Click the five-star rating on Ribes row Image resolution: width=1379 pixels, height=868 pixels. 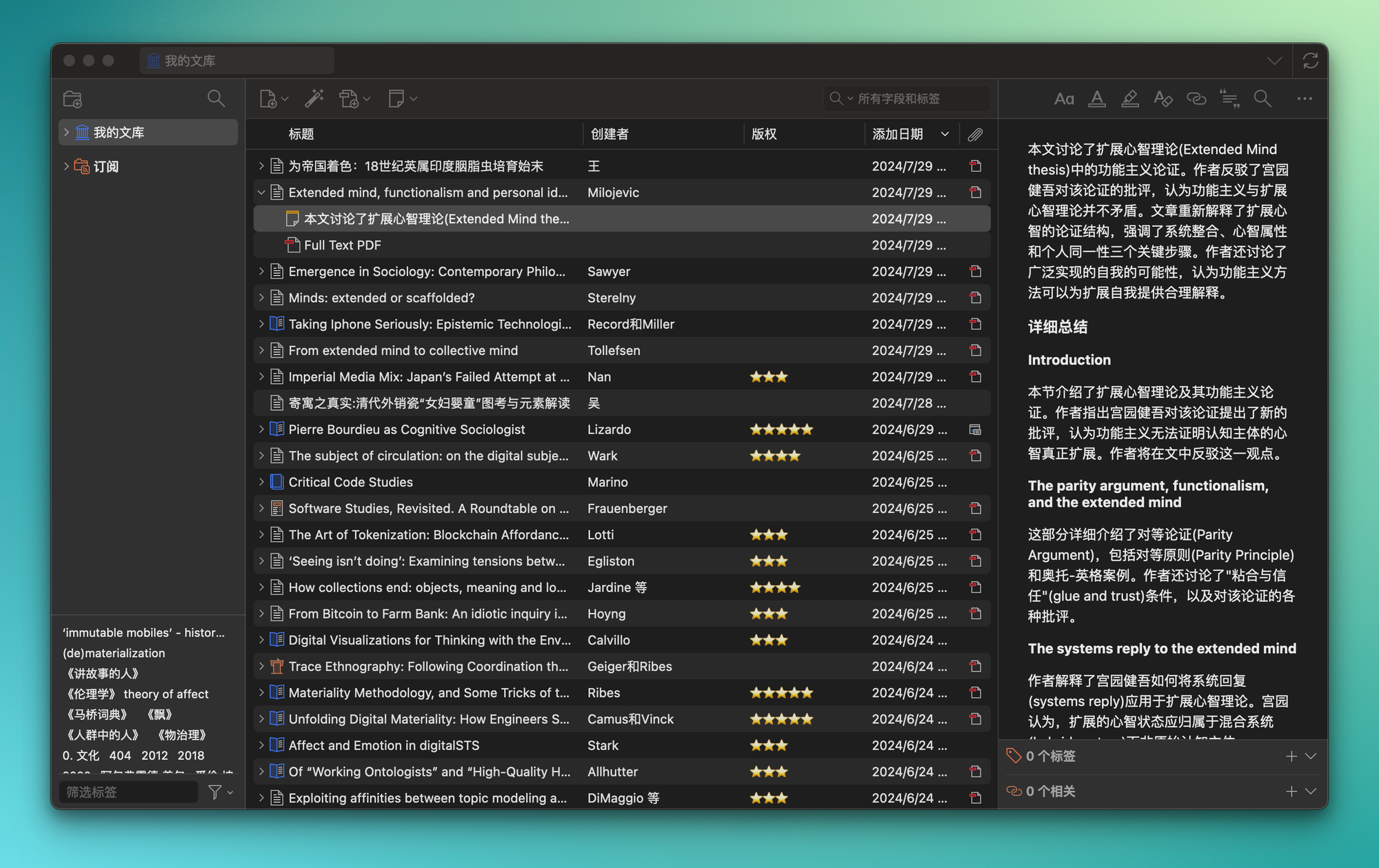click(781, 693)
